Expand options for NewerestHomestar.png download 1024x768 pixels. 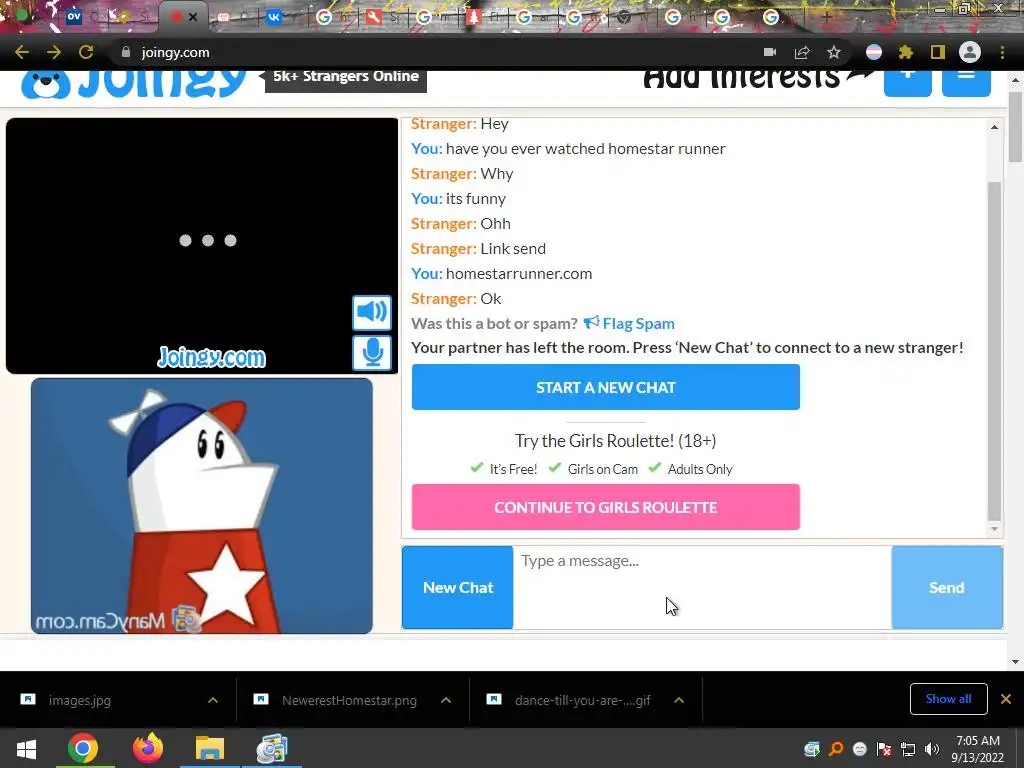[x=446, y=700]
